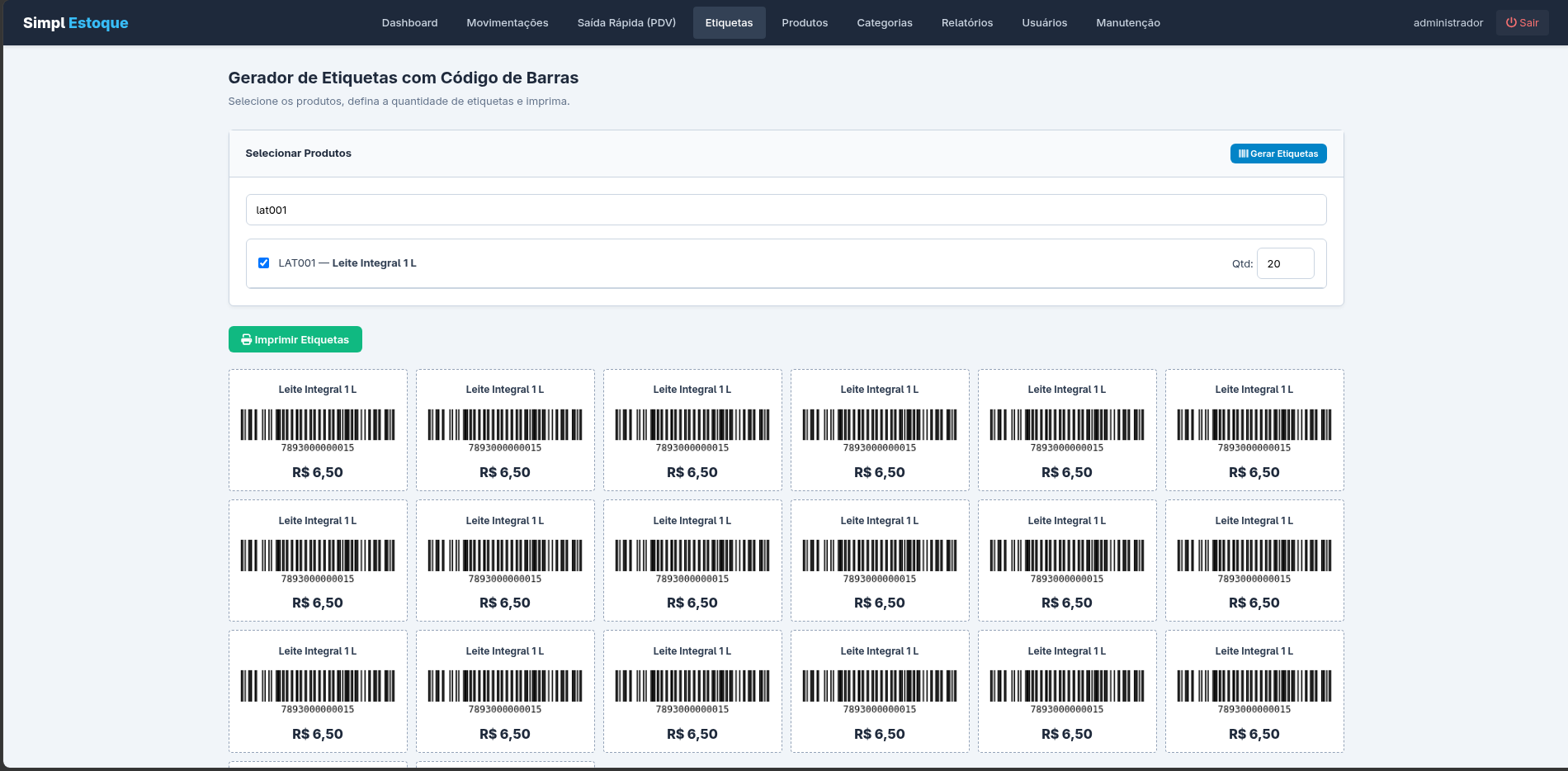Click the Simpl Estoque logo
This screenshot has height=771, width=1568.
click(76, 23)
